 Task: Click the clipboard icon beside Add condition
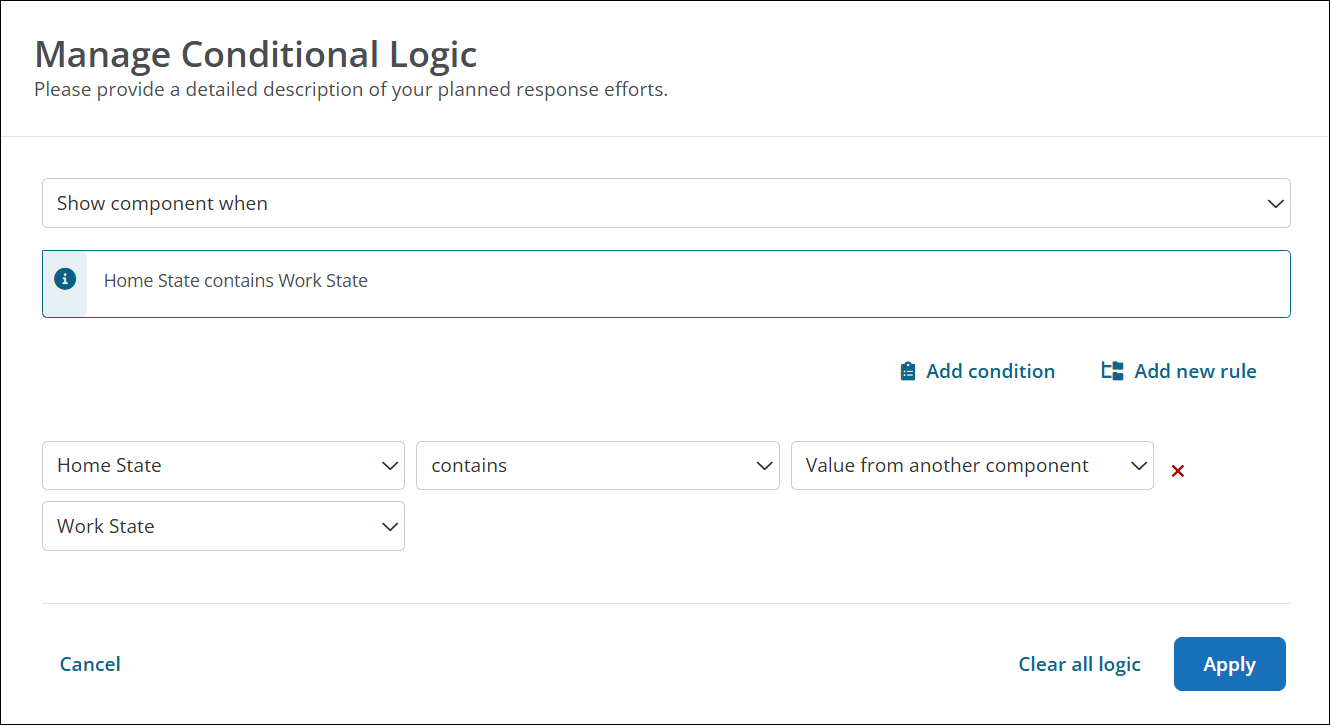(x=908, y=371)
